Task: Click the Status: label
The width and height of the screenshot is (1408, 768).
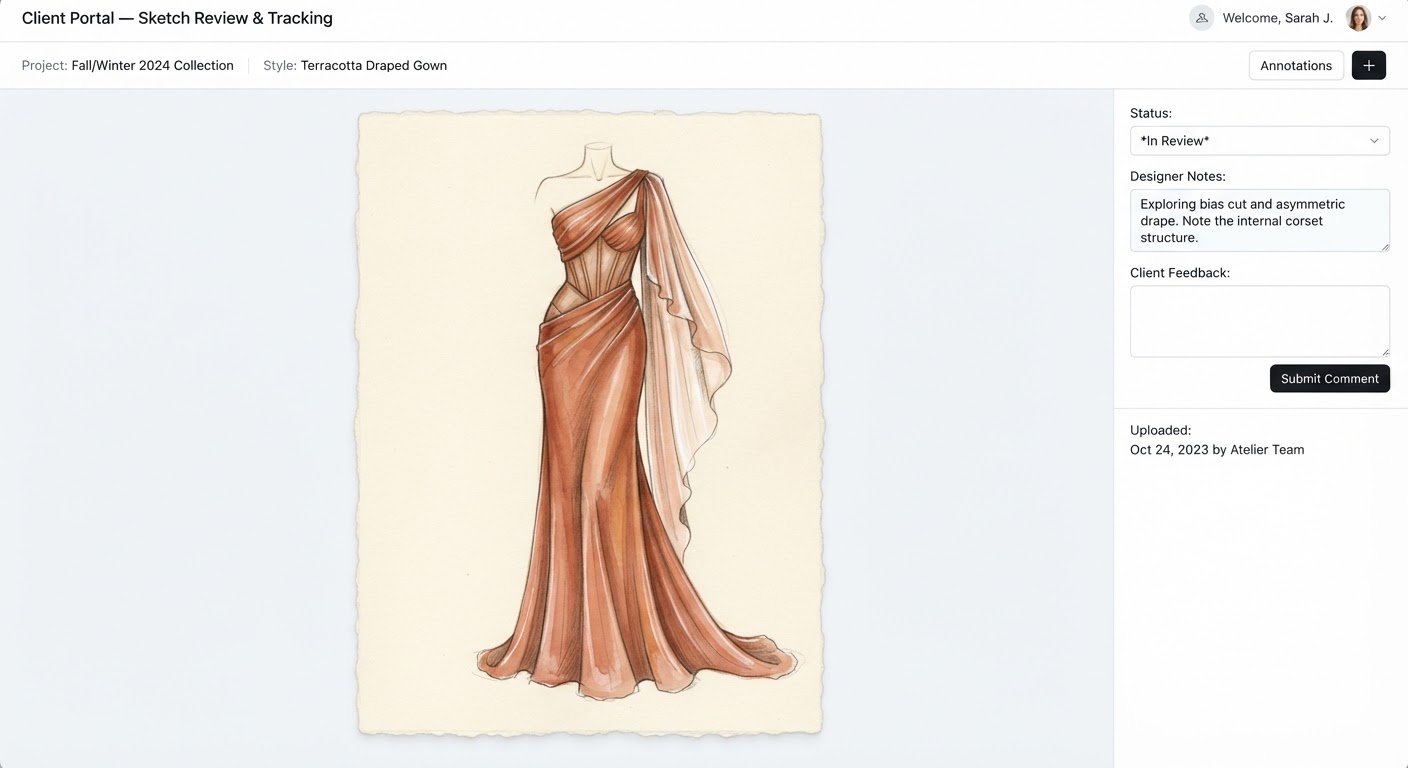Action: point(1151,113)
